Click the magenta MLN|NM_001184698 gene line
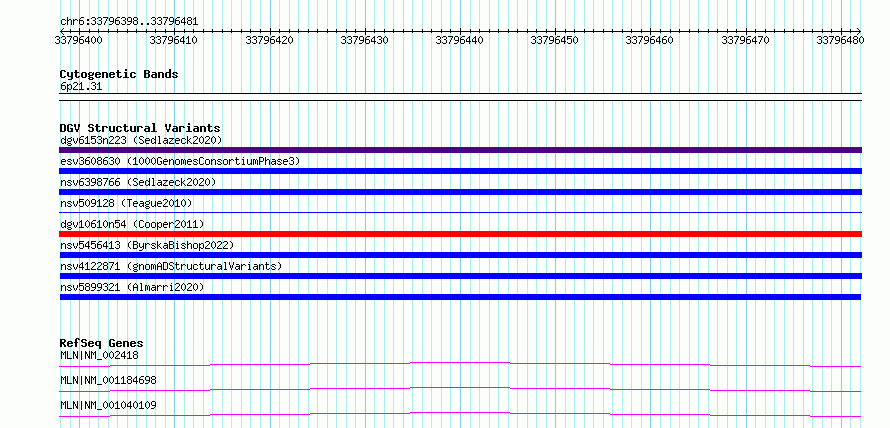This screenshot has width=890, height=428. pos(460,389)
